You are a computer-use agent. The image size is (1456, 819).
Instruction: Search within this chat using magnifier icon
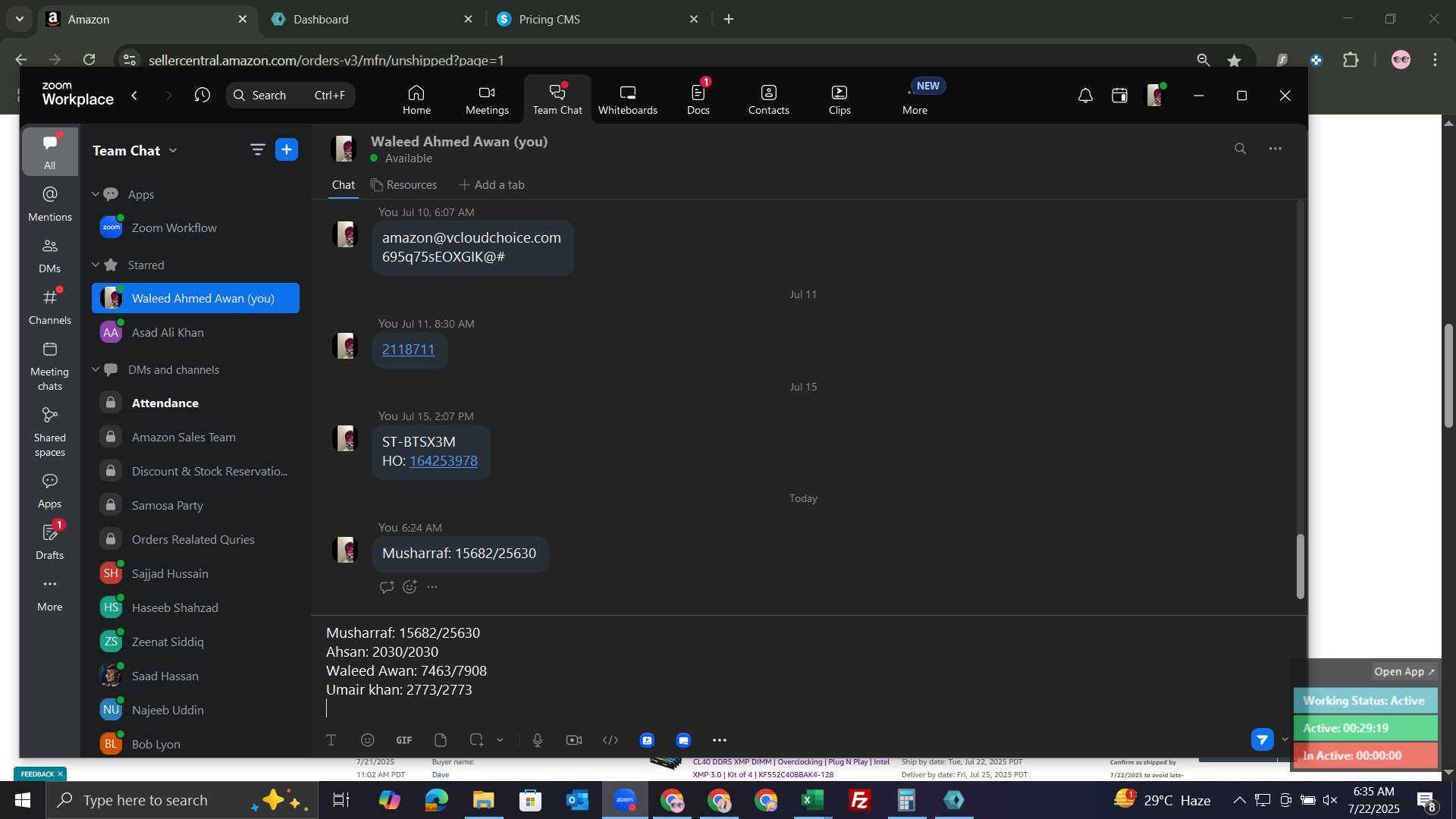(x=1240, y=149)
